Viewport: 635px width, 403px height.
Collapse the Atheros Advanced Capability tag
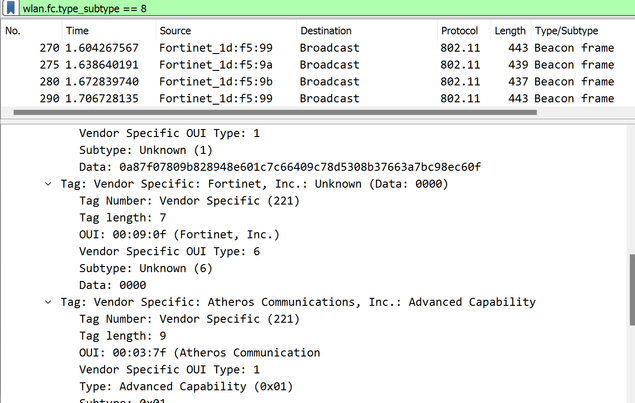click(49, 301)
